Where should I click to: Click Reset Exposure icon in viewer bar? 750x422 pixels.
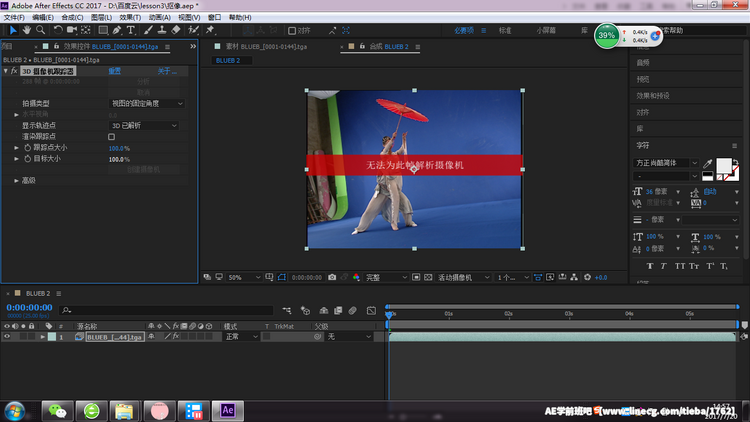point(587,278)
